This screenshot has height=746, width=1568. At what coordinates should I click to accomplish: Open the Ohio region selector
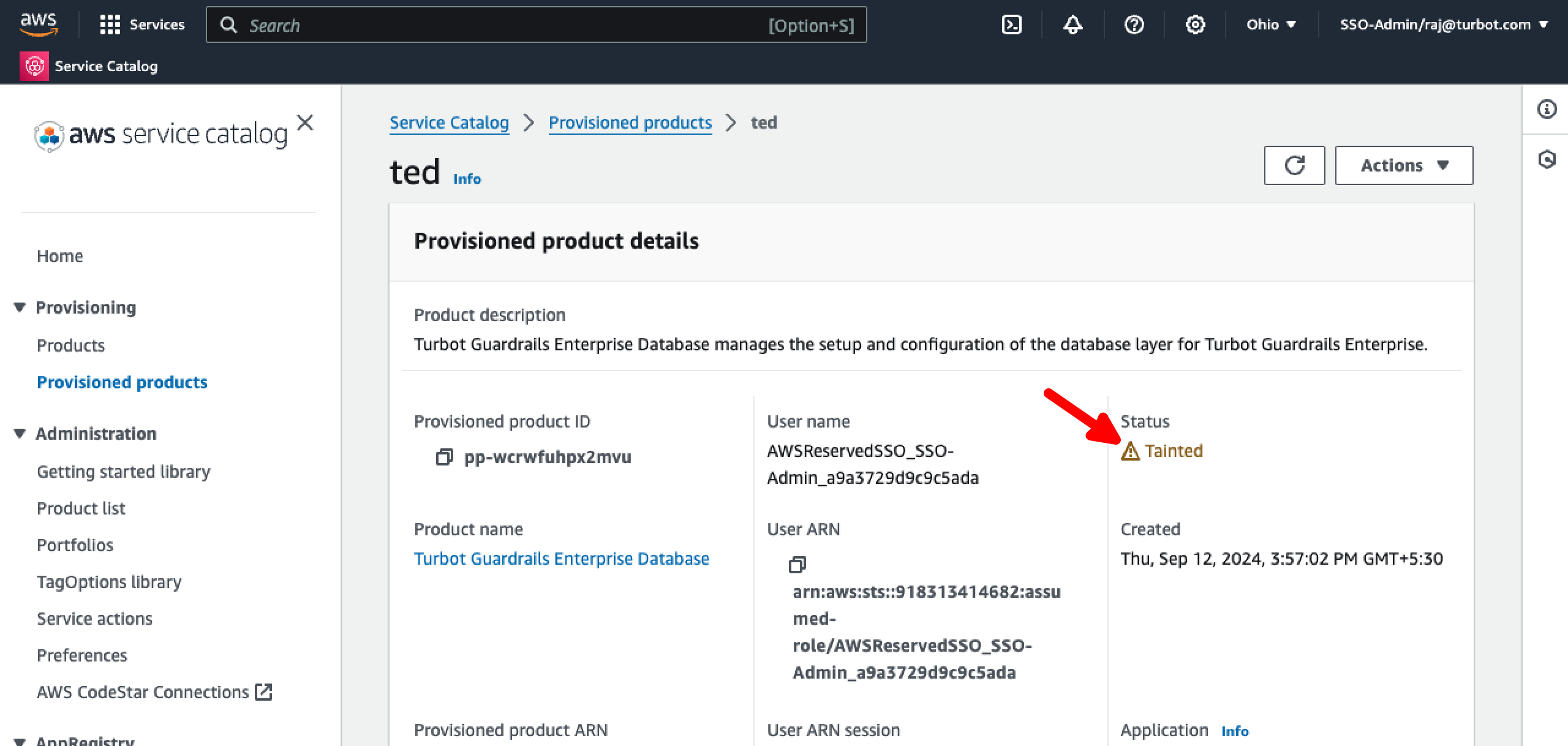[1271, 25]
